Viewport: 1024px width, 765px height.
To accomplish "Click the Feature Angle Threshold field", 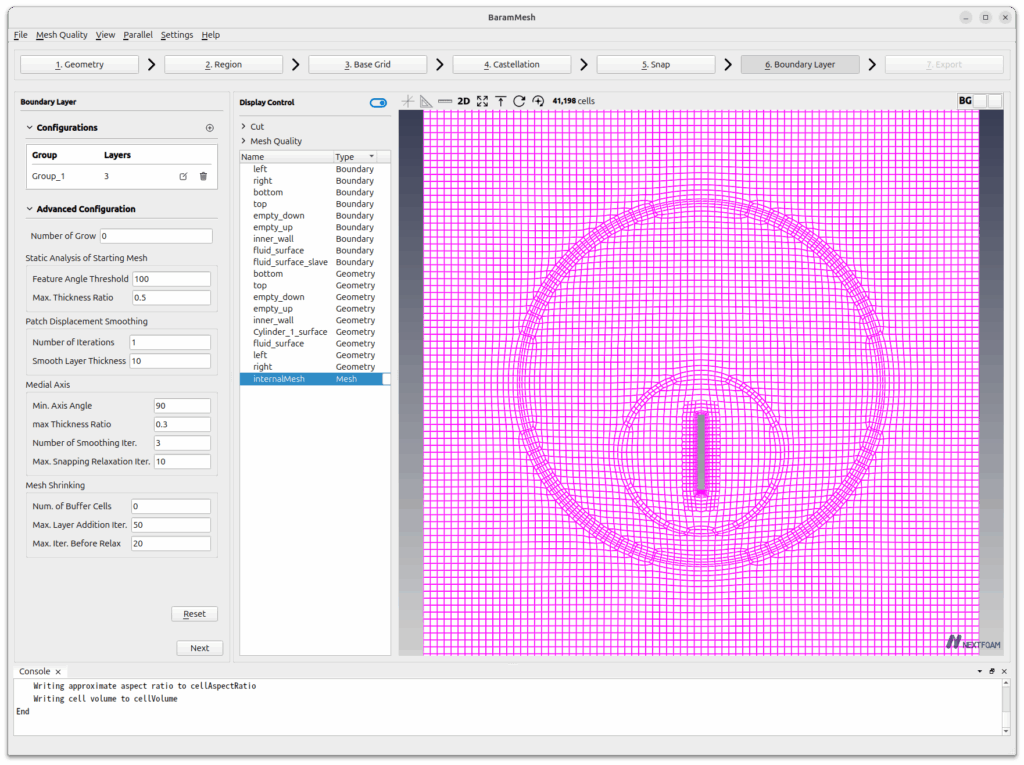I will click(172, 279).
